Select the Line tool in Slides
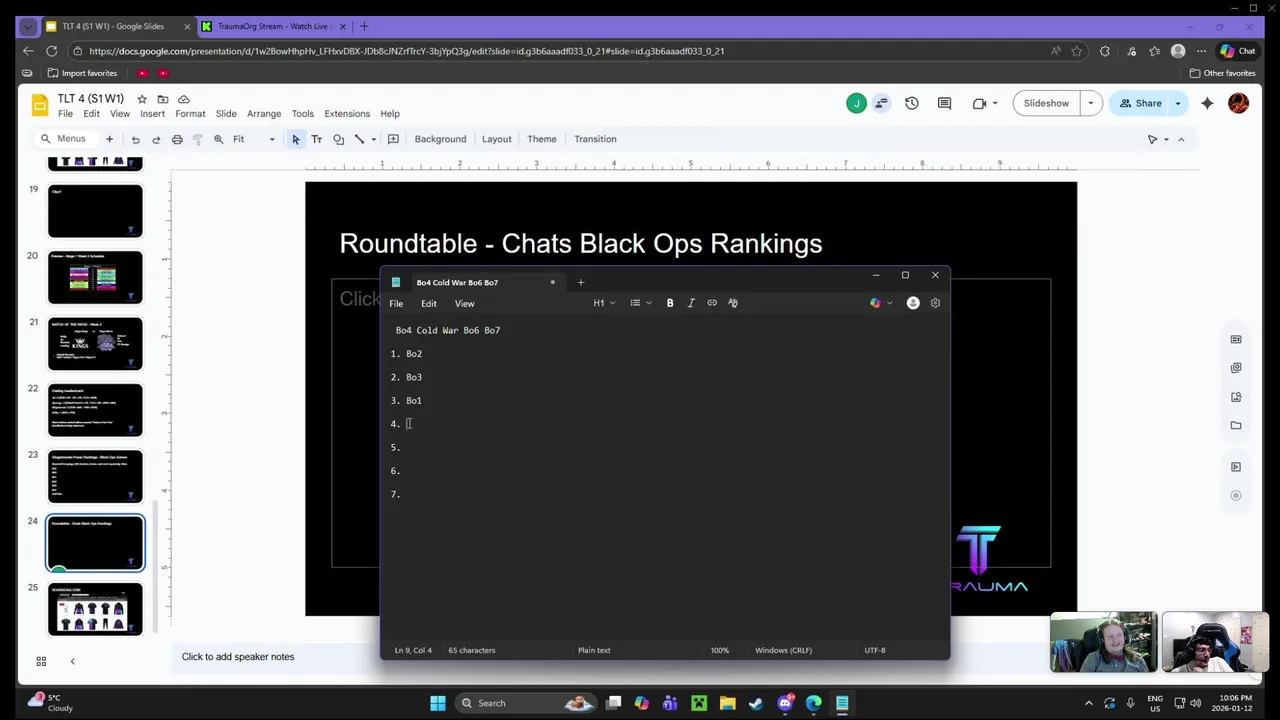1280x720 pixels. pos(359,139)
